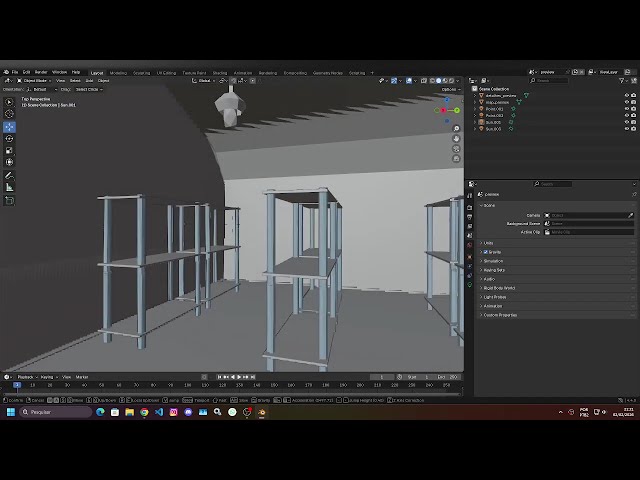Select the Scale tool
The width and height of the screenshot is (640, 480).
click(9, 151)
